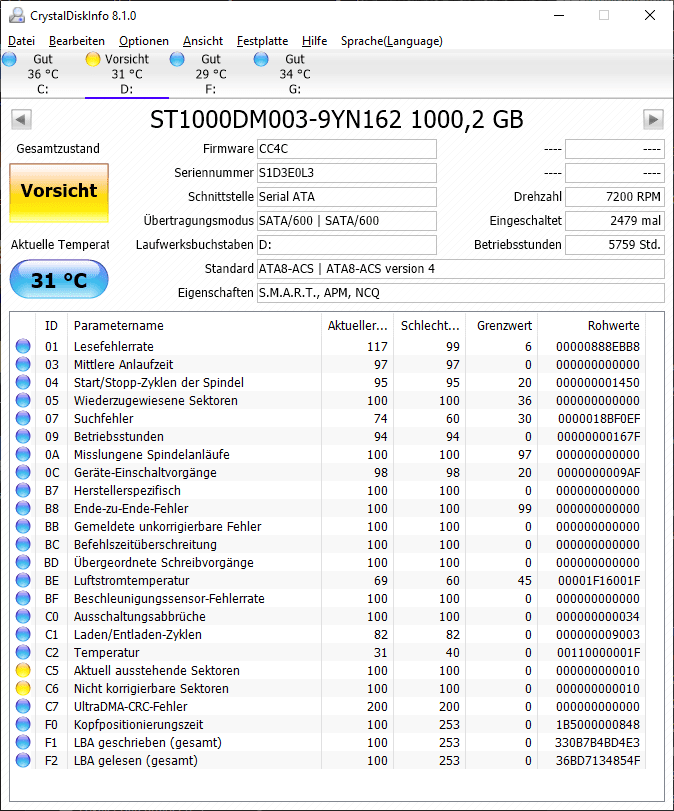Select drive C: tab with 36 °C

coord(42,74)
